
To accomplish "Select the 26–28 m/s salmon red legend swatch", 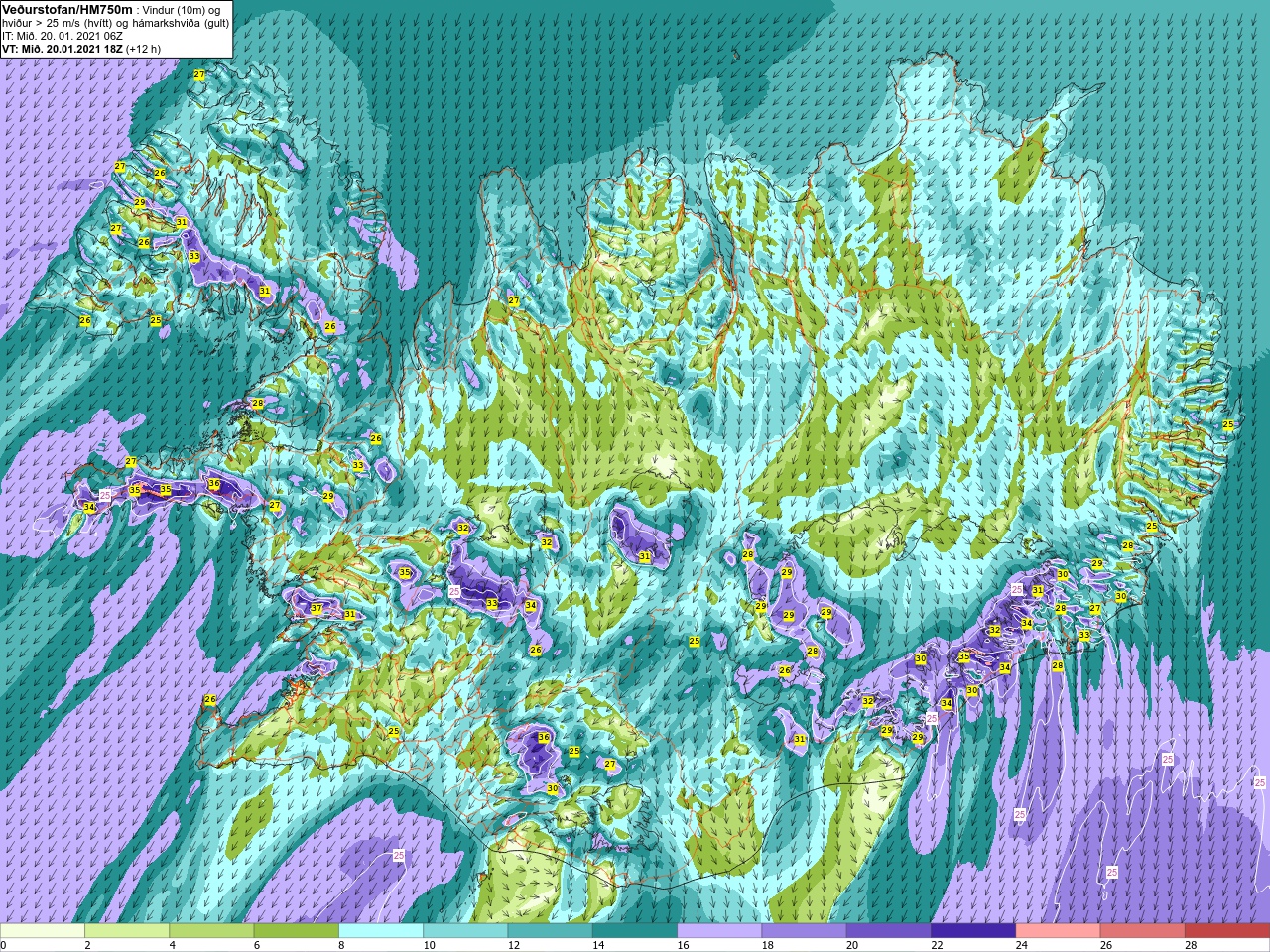I will click(x=1143, y=931).
